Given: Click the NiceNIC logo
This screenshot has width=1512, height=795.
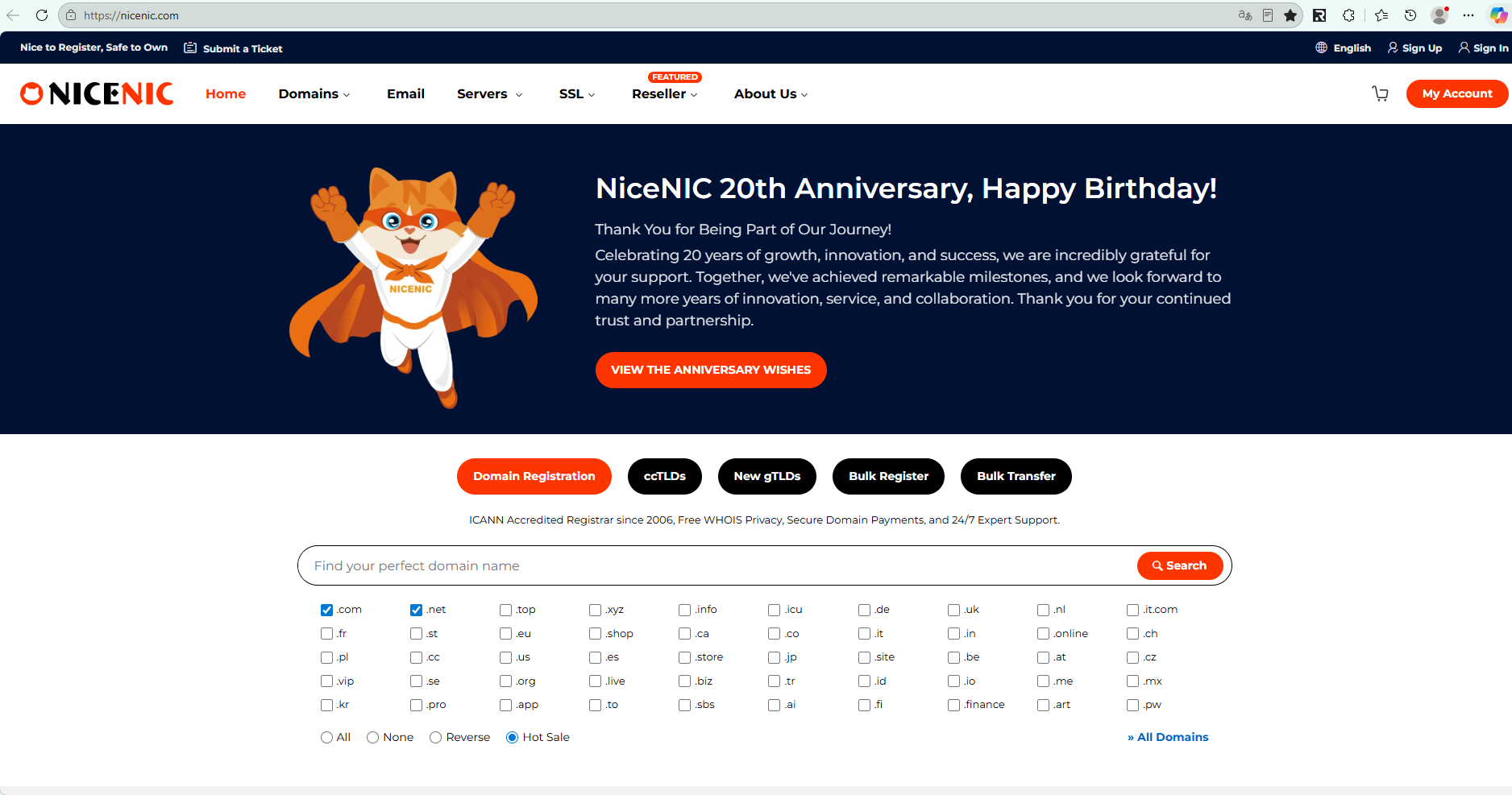Looking at the screenshot, I should (x=97, y=93).
